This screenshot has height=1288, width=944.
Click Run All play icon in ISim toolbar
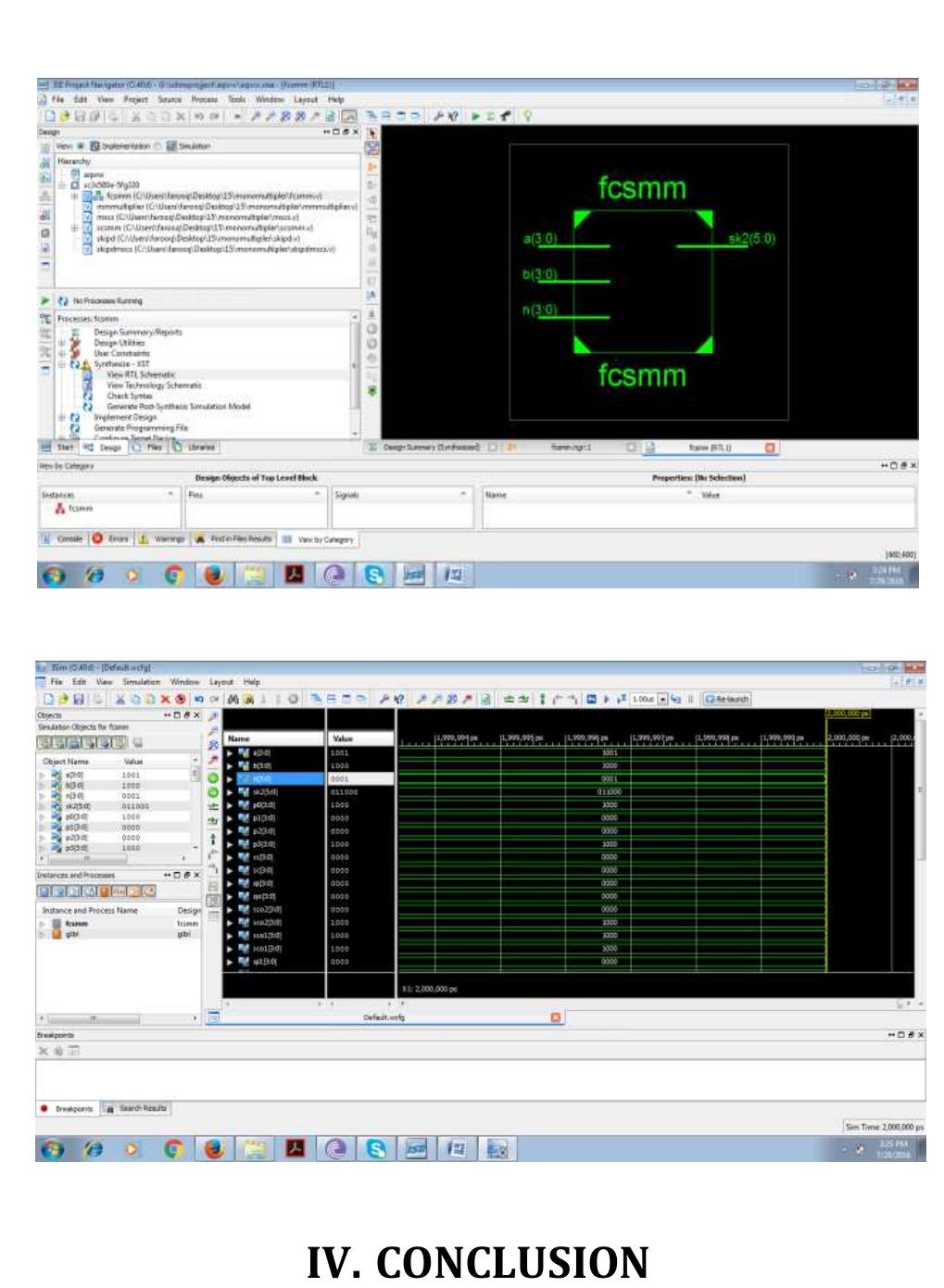607,699
